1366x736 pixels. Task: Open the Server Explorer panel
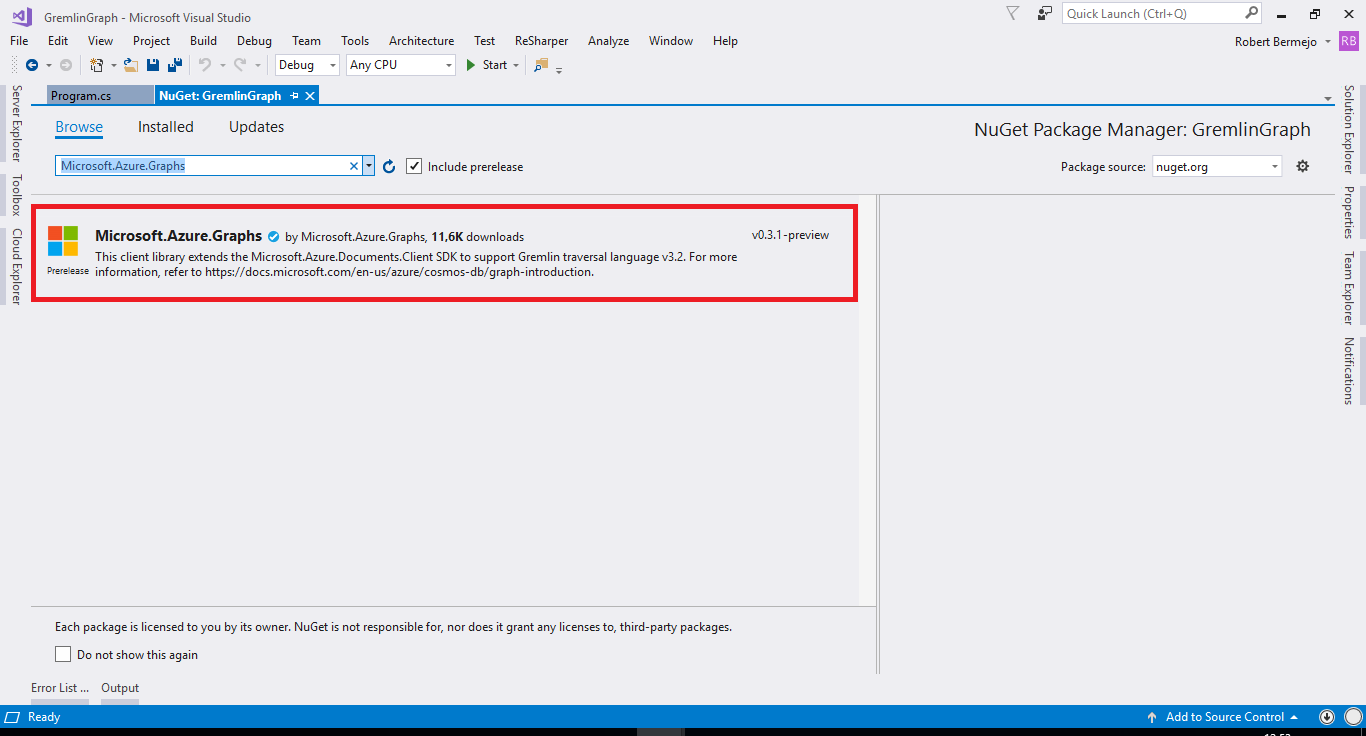[x=15, y=120]
